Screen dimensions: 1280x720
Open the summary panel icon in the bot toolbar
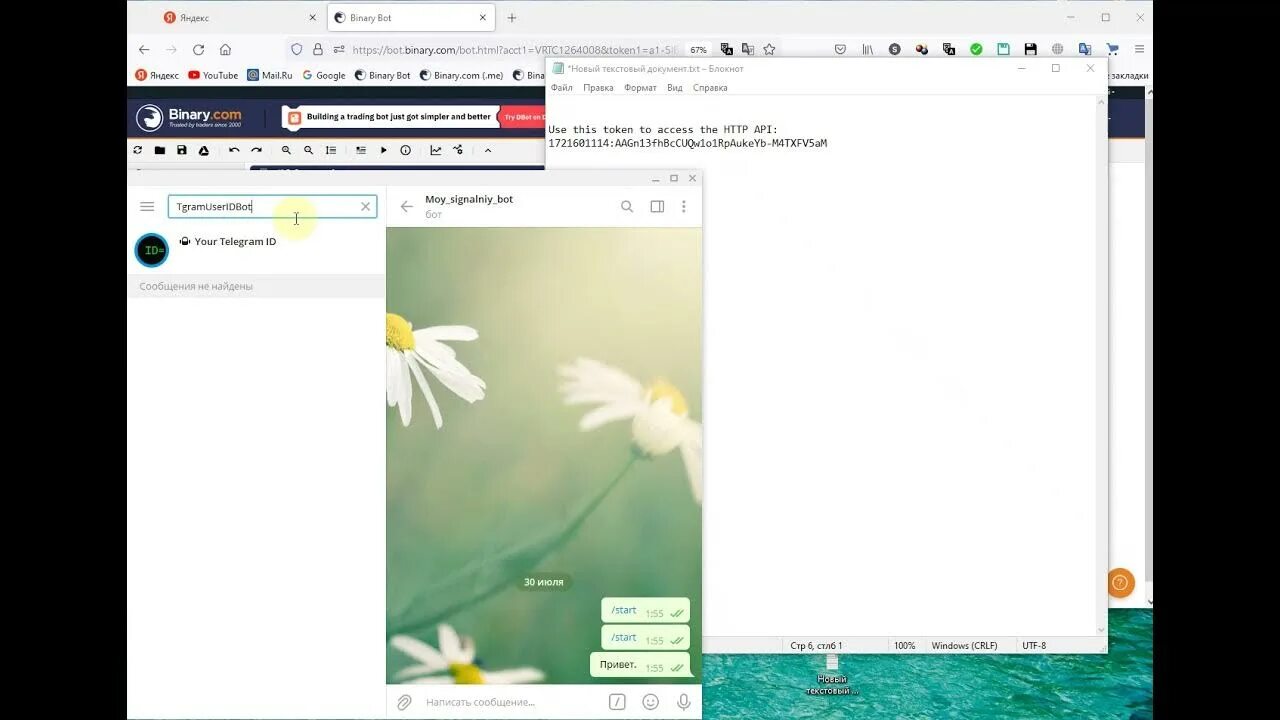pyautogui.click(x=361, y=150)
